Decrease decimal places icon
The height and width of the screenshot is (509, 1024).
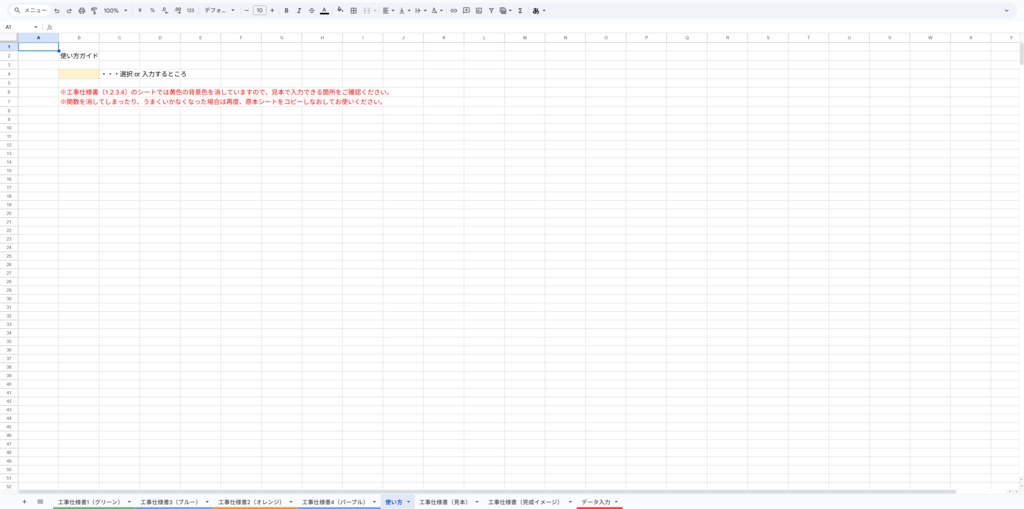(165, 11)
